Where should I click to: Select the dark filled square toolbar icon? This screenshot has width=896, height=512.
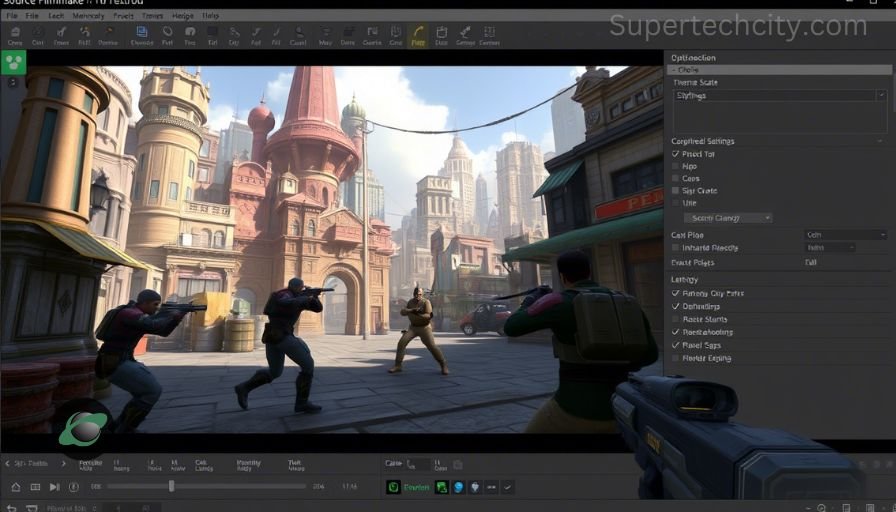212,31
